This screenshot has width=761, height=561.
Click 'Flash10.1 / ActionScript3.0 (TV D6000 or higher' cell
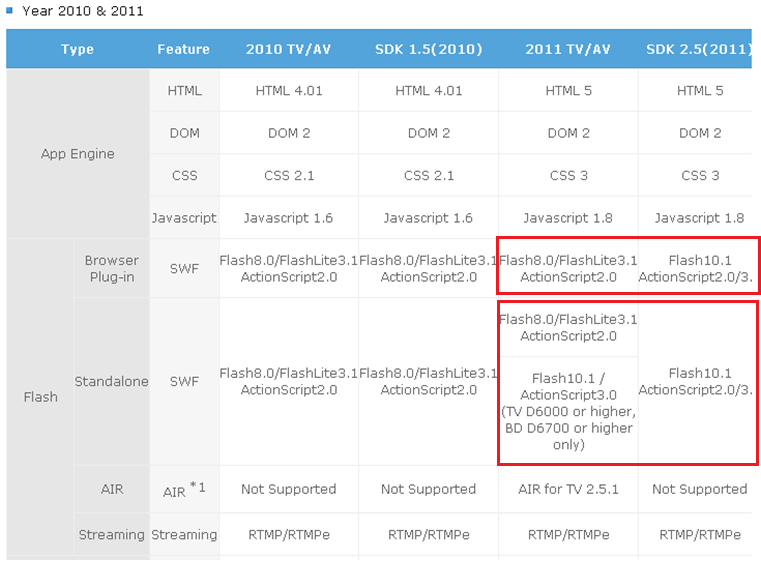click(568, 411)
